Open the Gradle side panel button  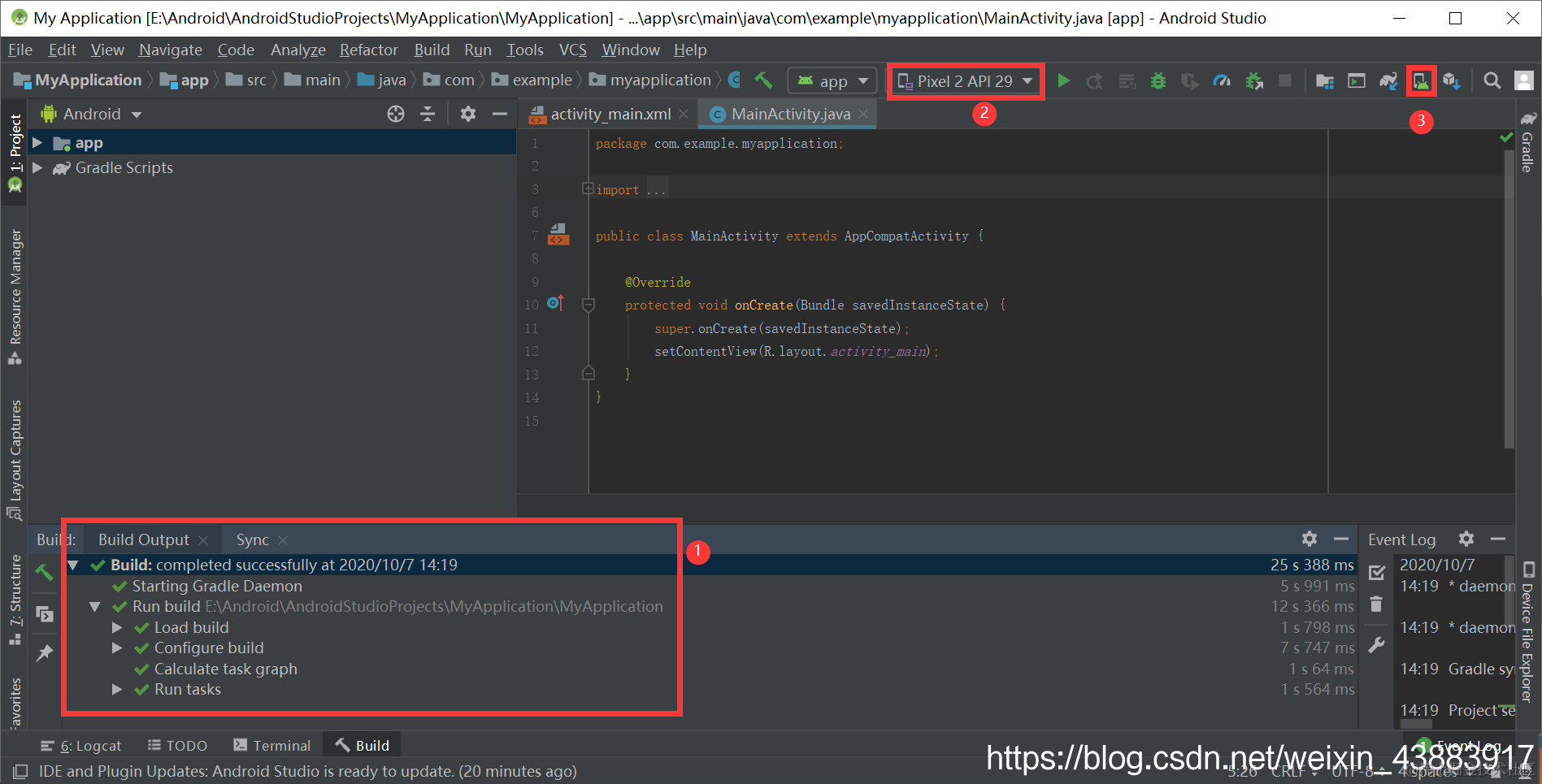click(1527, 143)
